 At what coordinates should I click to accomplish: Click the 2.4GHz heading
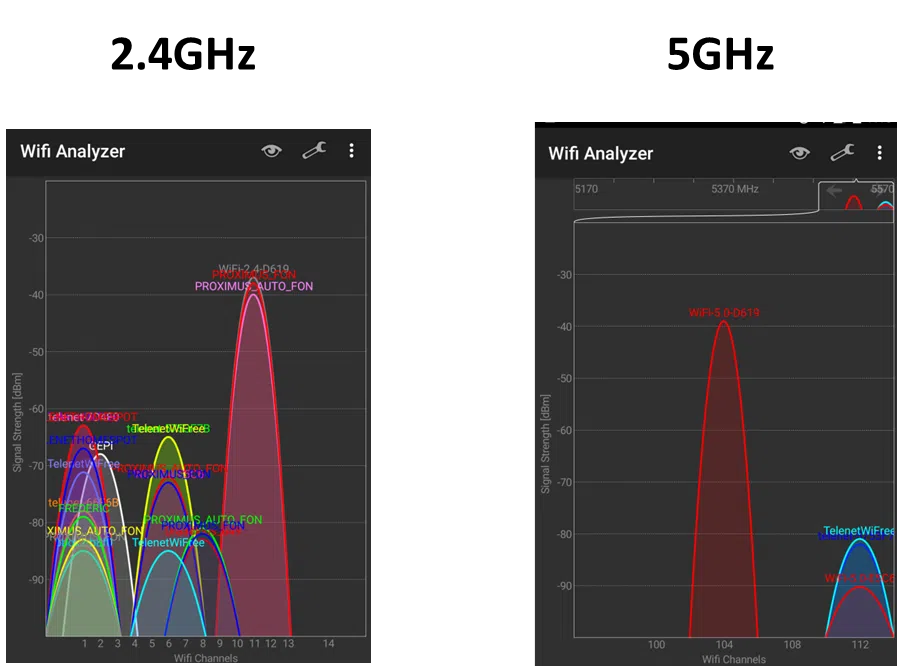point(183,54)
